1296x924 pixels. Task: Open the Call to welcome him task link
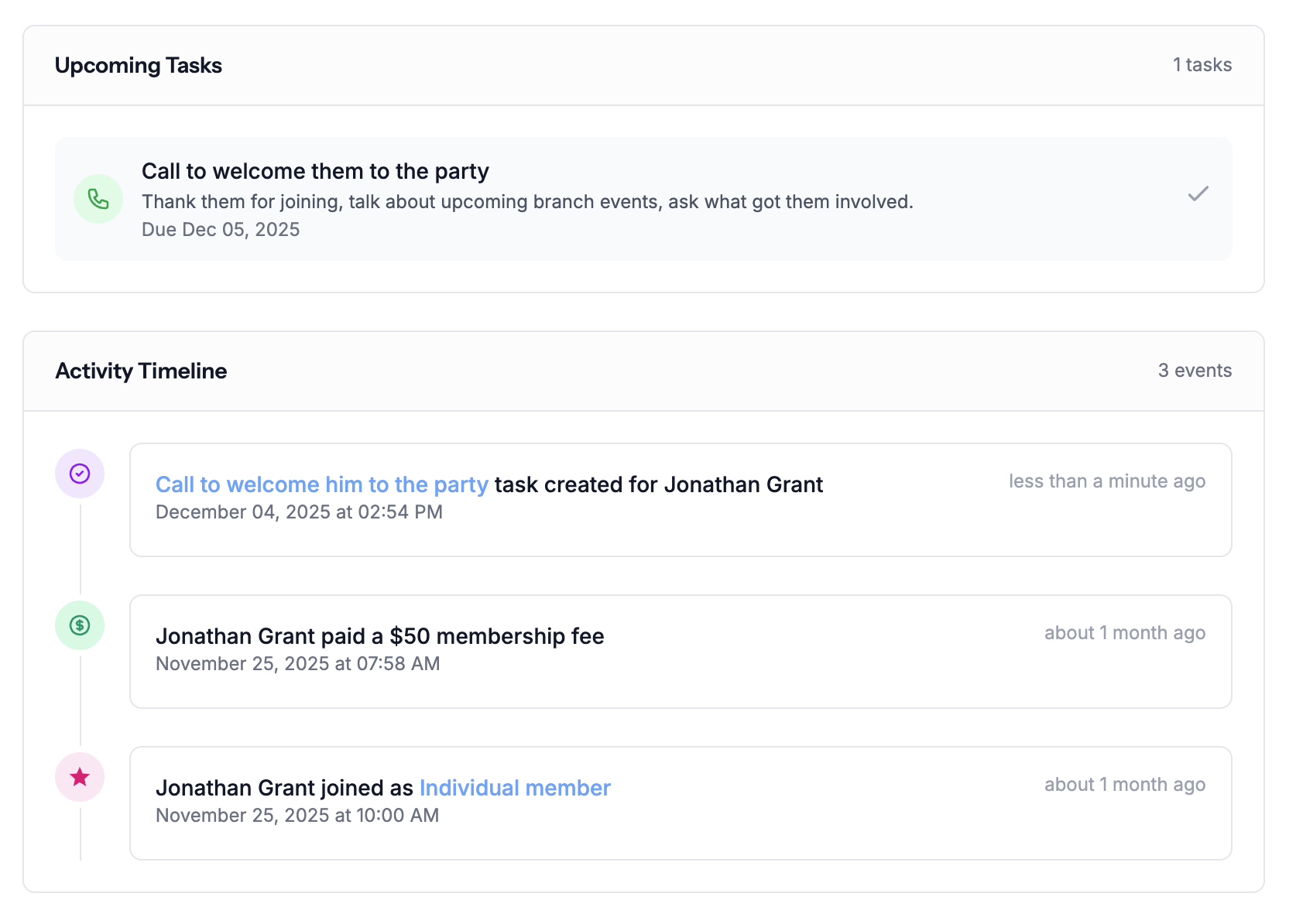pos(321,484)
